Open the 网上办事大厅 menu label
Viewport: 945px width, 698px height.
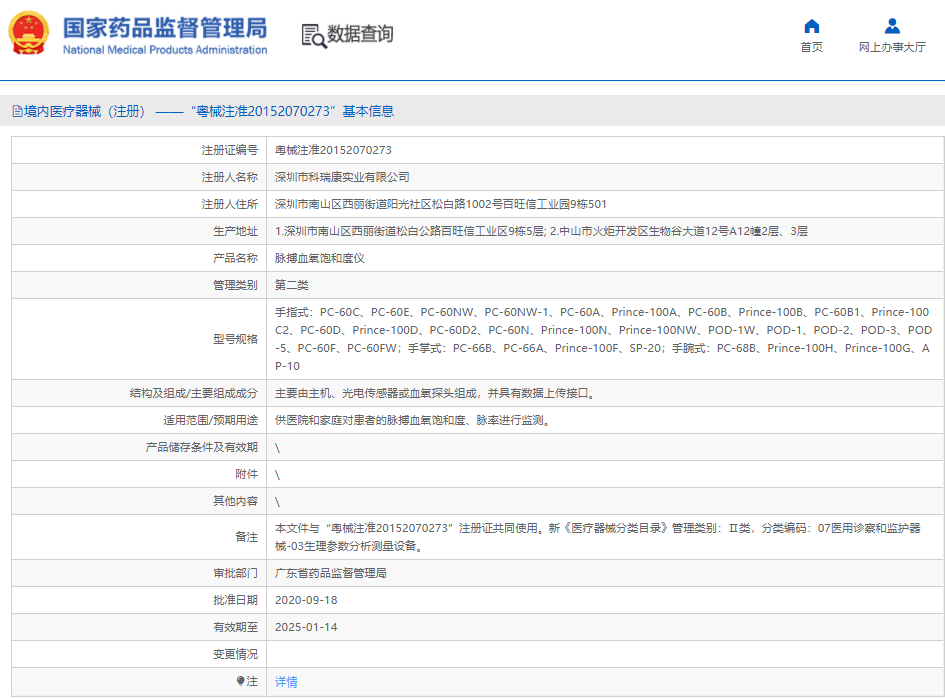point(892,48)
